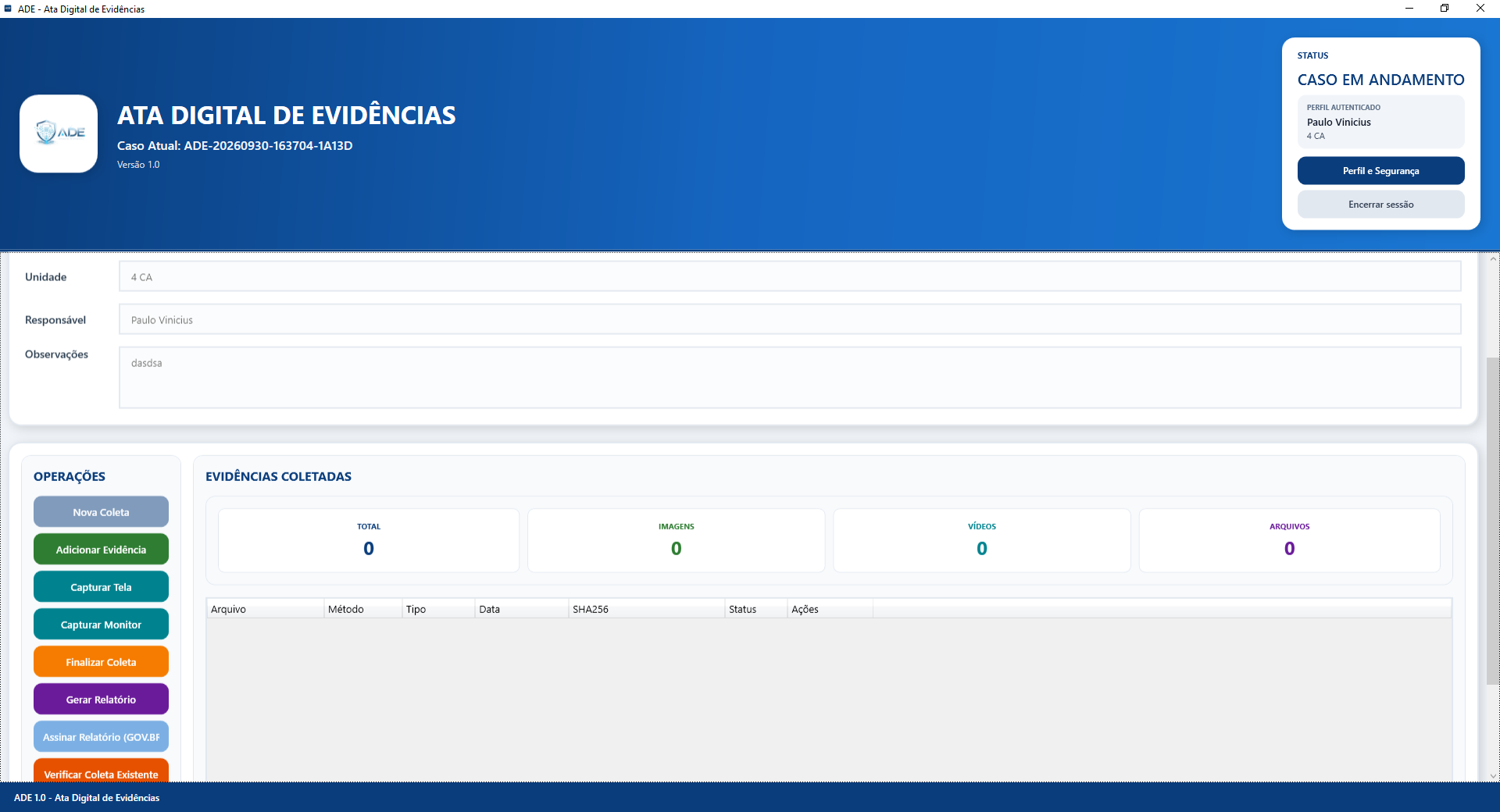Click the ADE shield logo icon
This screenshot has width=1500, height=812.
coord(59,134)
